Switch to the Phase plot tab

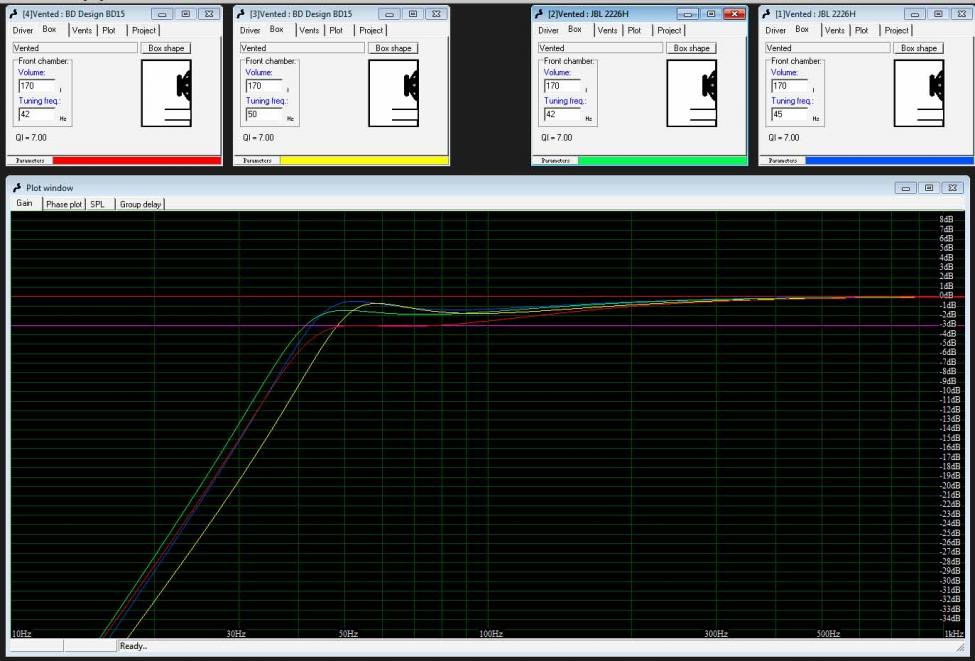(63, 204)
